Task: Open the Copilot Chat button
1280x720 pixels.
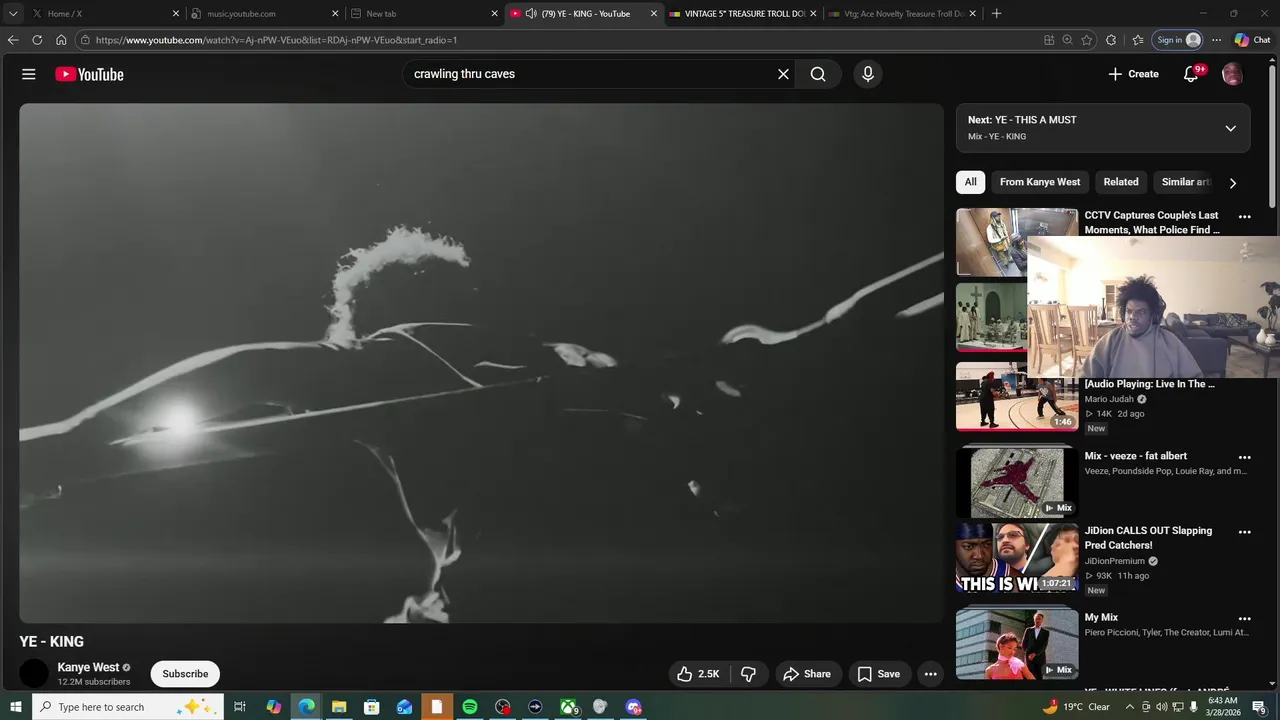Action: click(x=1252, y=40)
